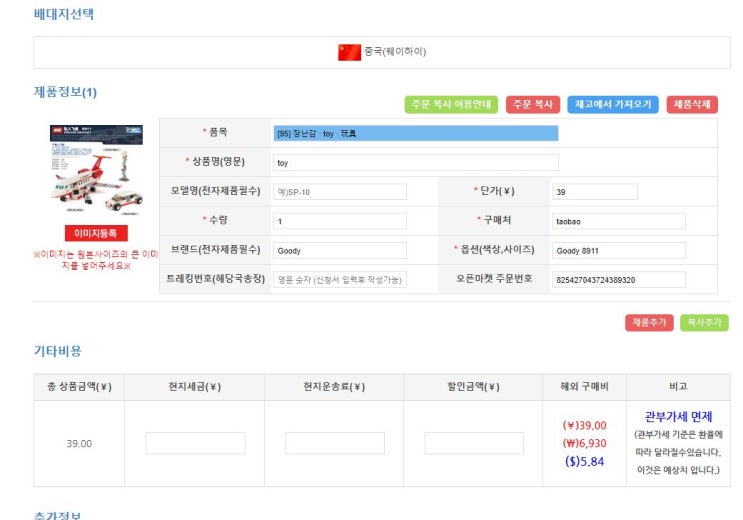Click the 트래킹번호 input field

340,280
